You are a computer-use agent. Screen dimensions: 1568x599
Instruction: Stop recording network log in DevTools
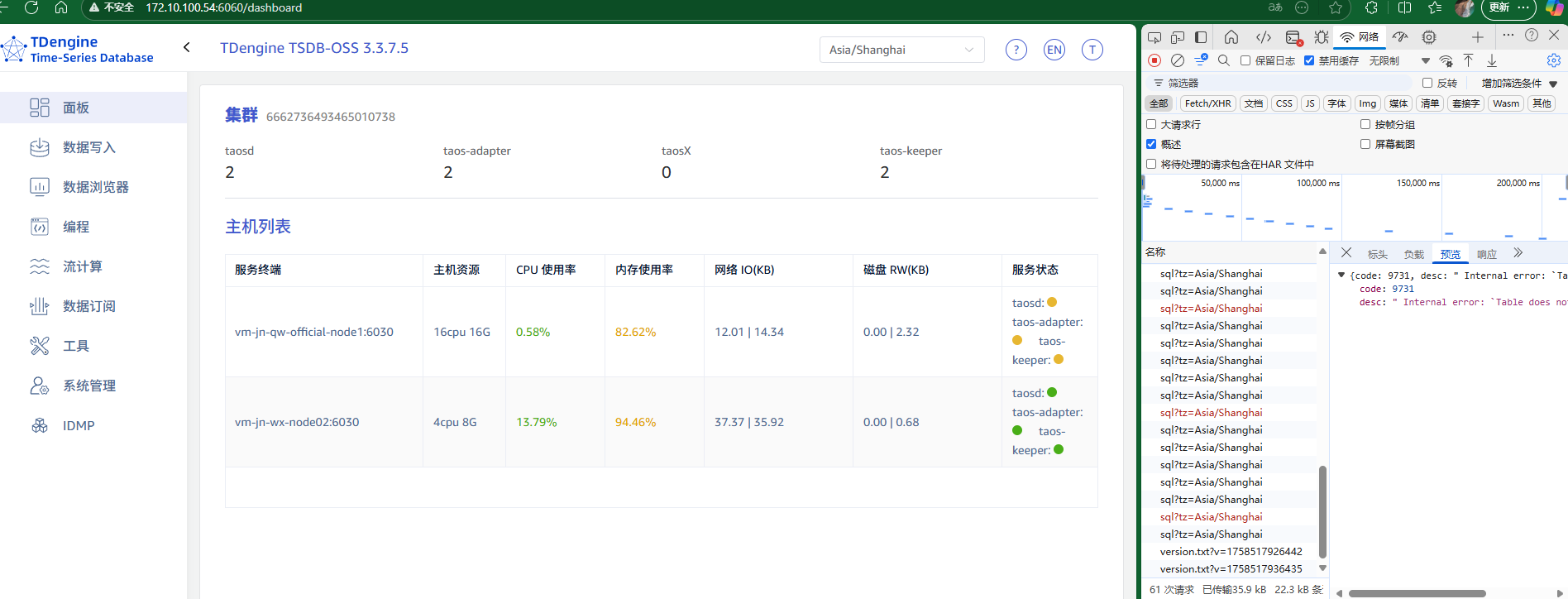[x=1154, y=60]
